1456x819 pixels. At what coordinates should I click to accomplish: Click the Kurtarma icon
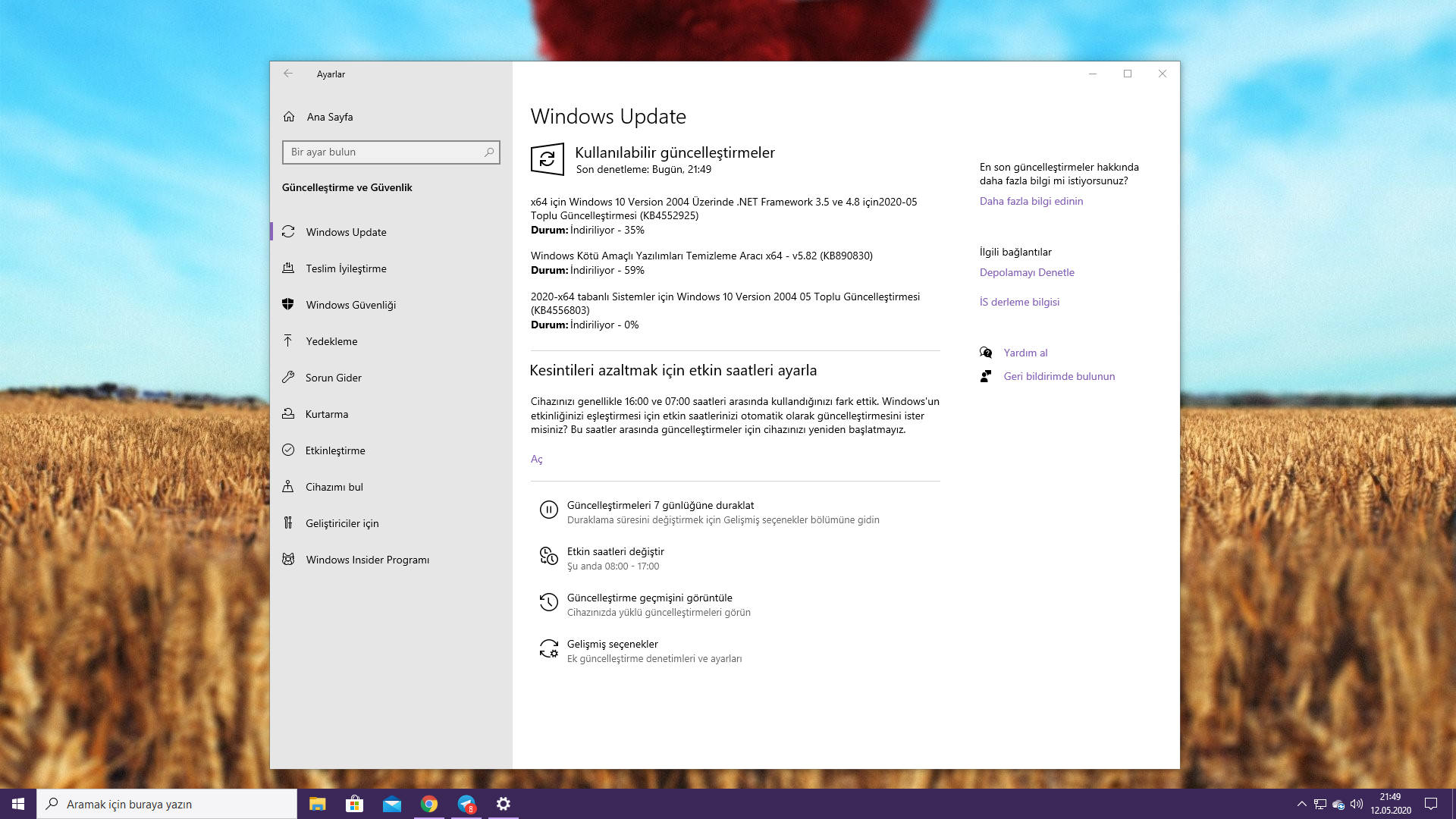coord(288,413)
